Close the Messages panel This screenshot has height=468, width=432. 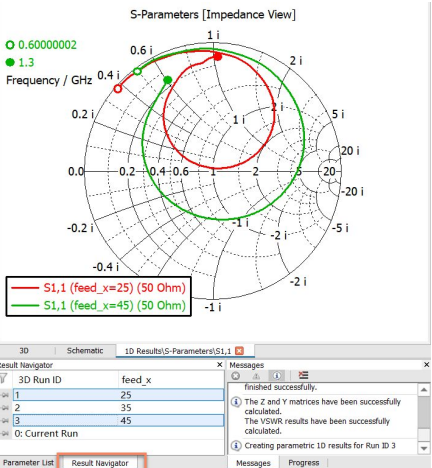(426, 365)
